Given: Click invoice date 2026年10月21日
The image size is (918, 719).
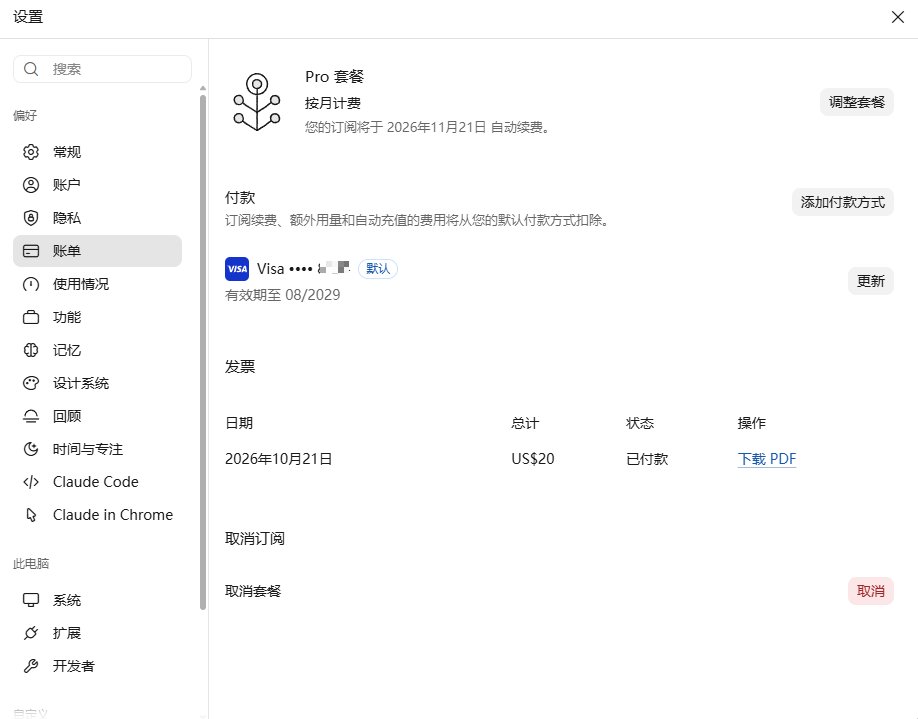Looking at the screenshot, I should 279,459.
